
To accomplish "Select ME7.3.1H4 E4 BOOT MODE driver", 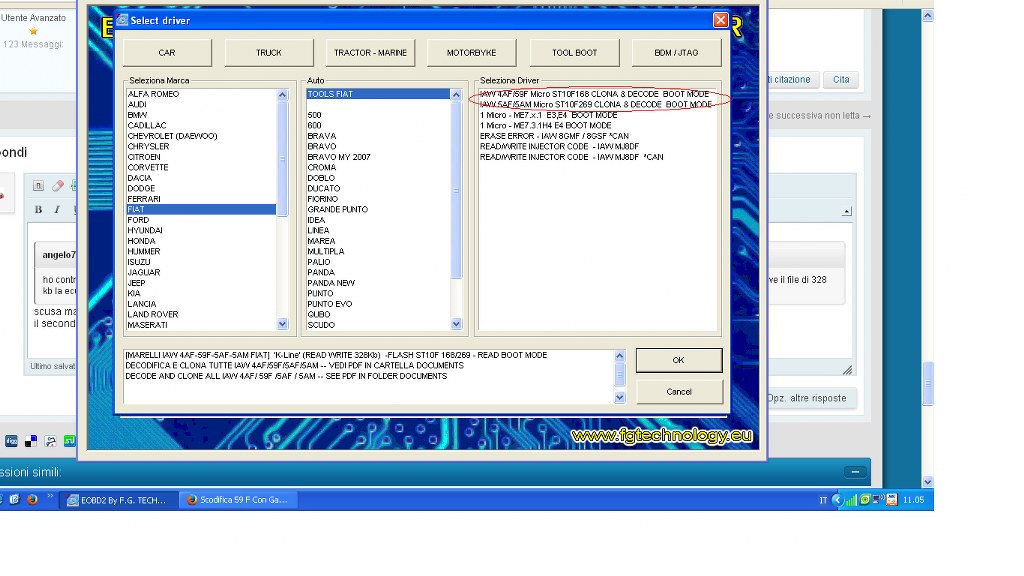I will point(545,125).
